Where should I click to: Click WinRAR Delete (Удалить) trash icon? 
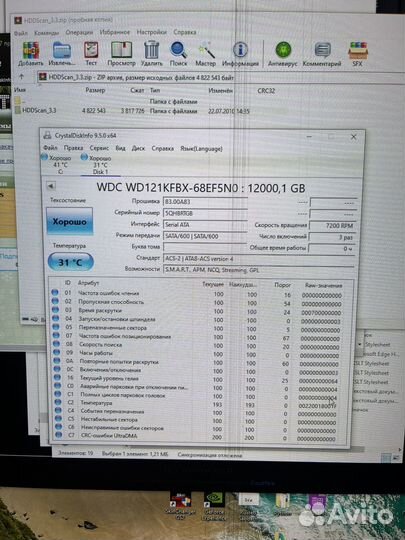pyautogui.click(x=152, y=54)
